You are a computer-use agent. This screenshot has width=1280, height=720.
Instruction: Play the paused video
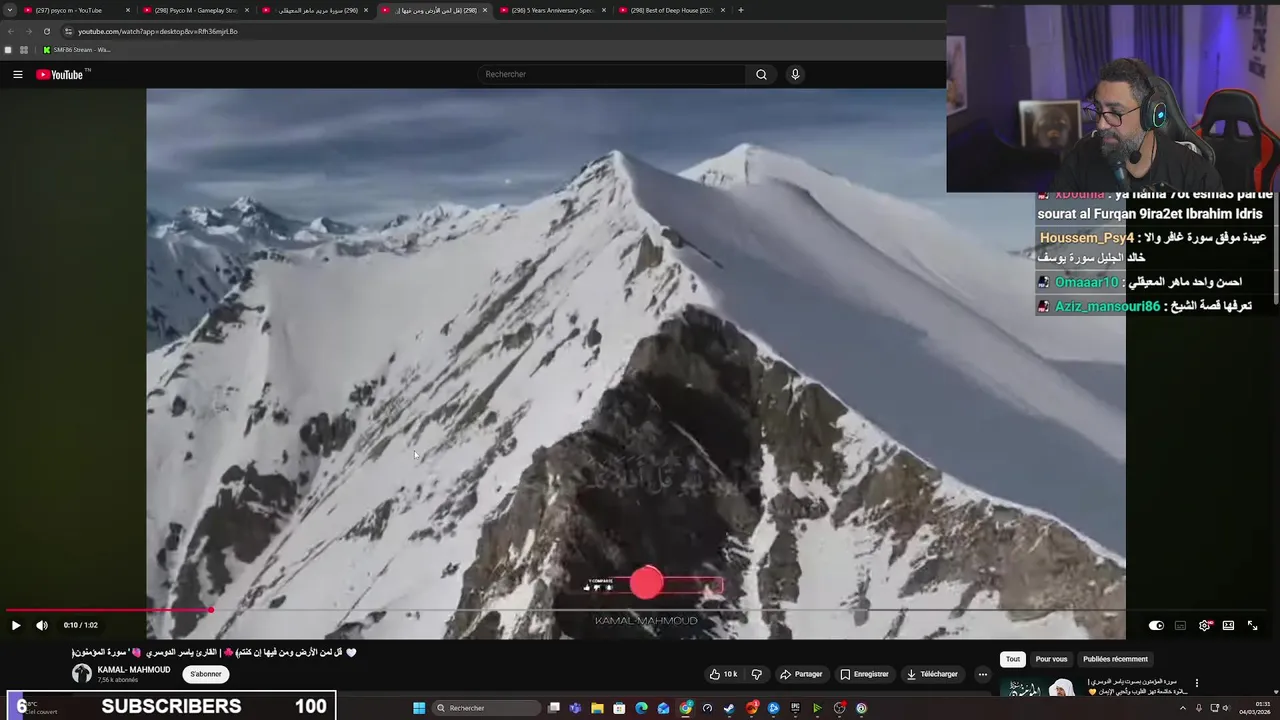(x=16, y=625)
